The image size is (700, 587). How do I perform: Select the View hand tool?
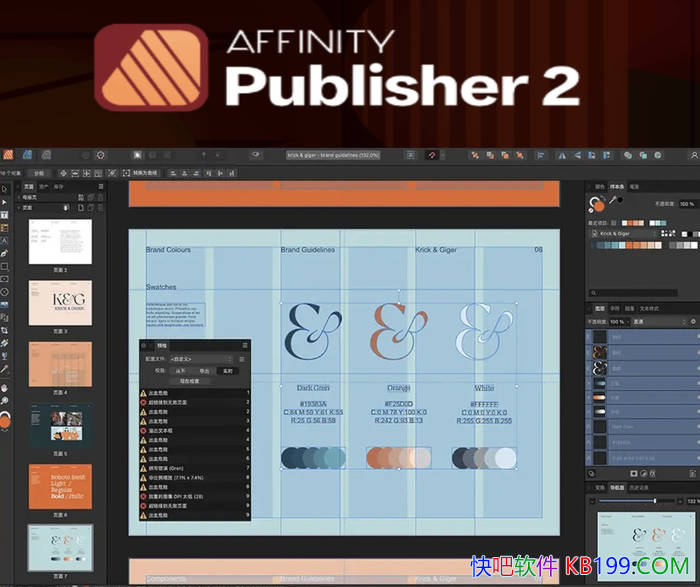point(4,387)
